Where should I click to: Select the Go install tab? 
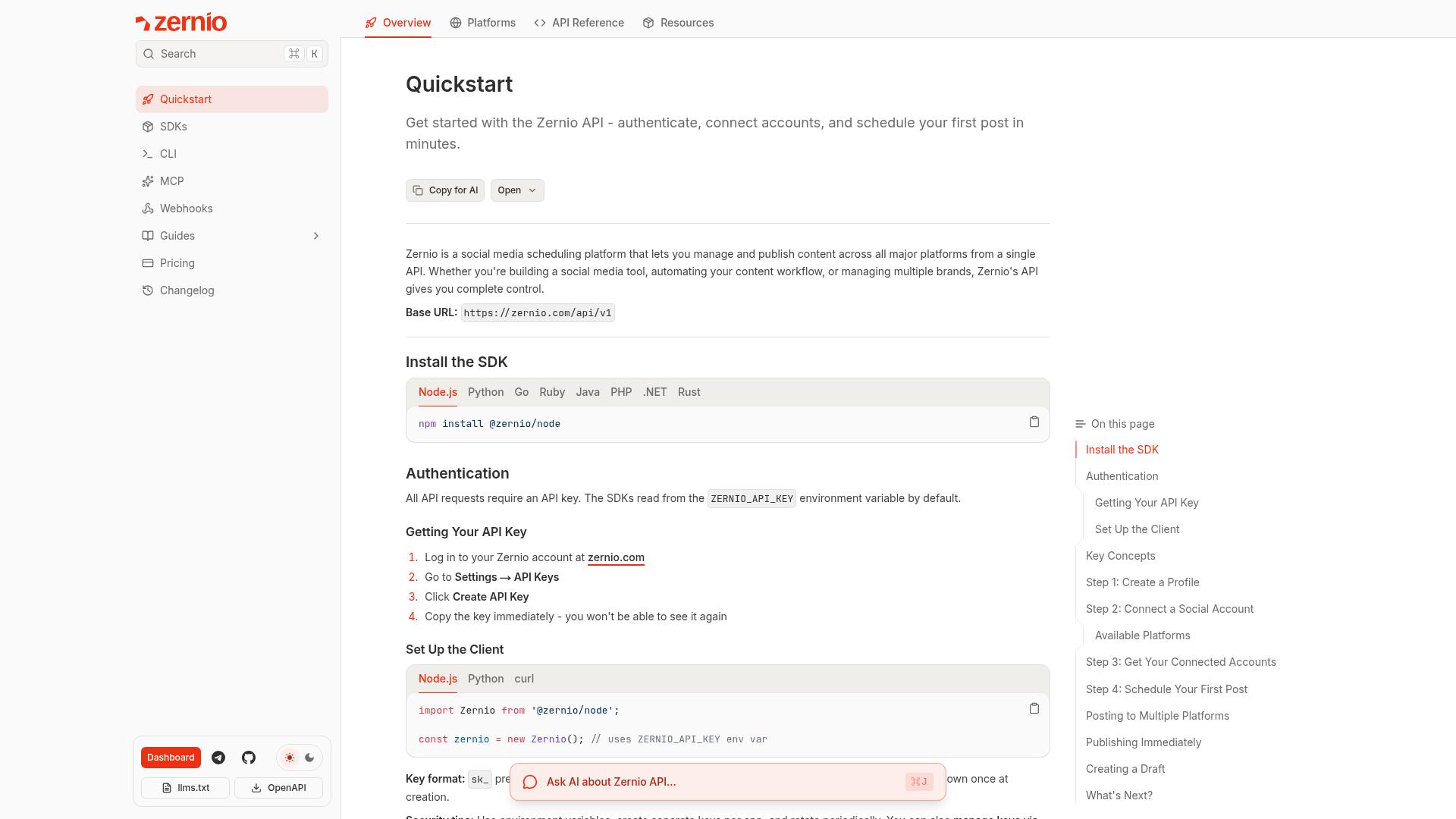coord(522,392)
